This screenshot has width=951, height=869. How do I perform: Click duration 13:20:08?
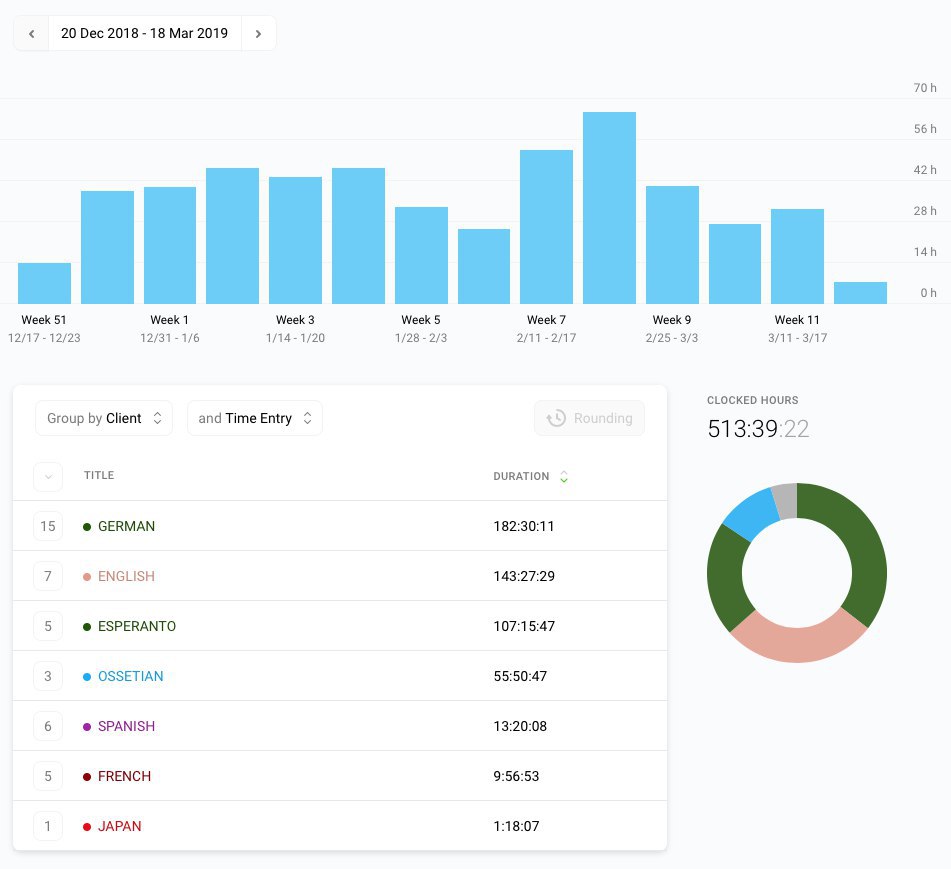520,726
